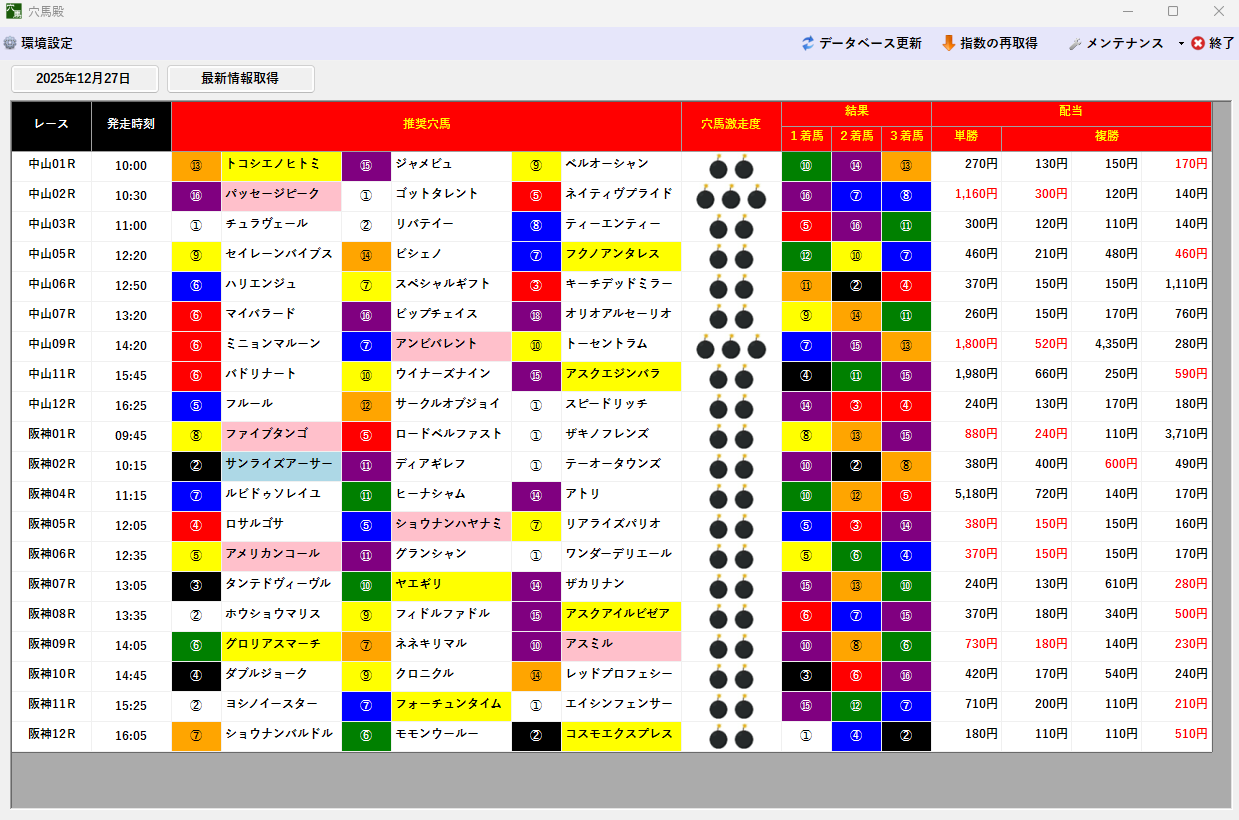
Task: Open the メンテナンス wrench icon
Action: 1074,43
